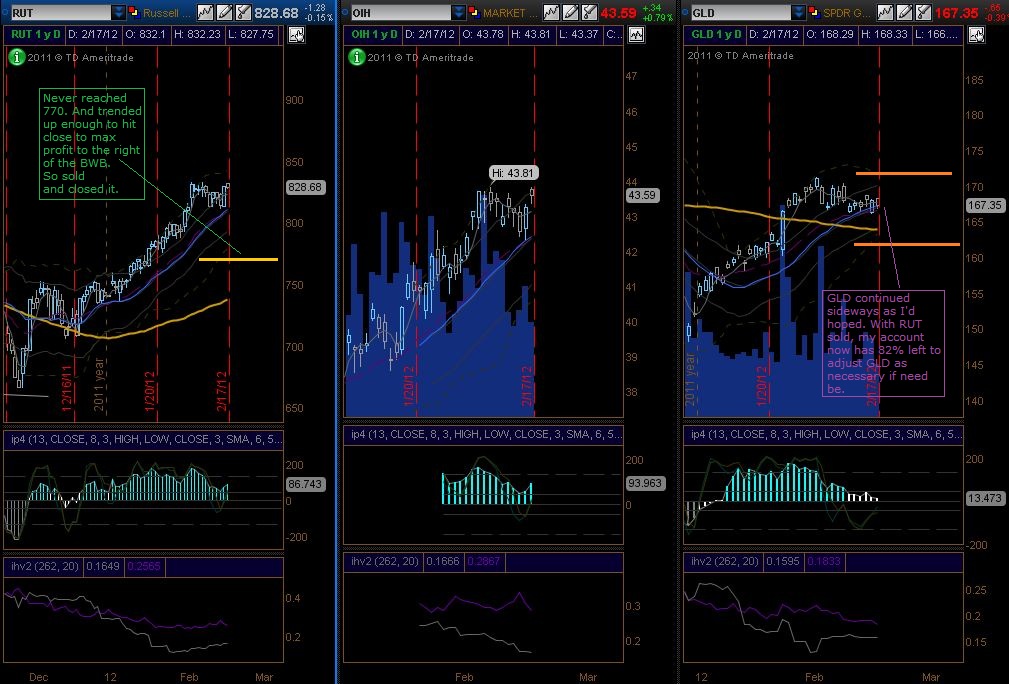
Task: Open the style eyedropper tool in GLD panel
Action: 923,12
